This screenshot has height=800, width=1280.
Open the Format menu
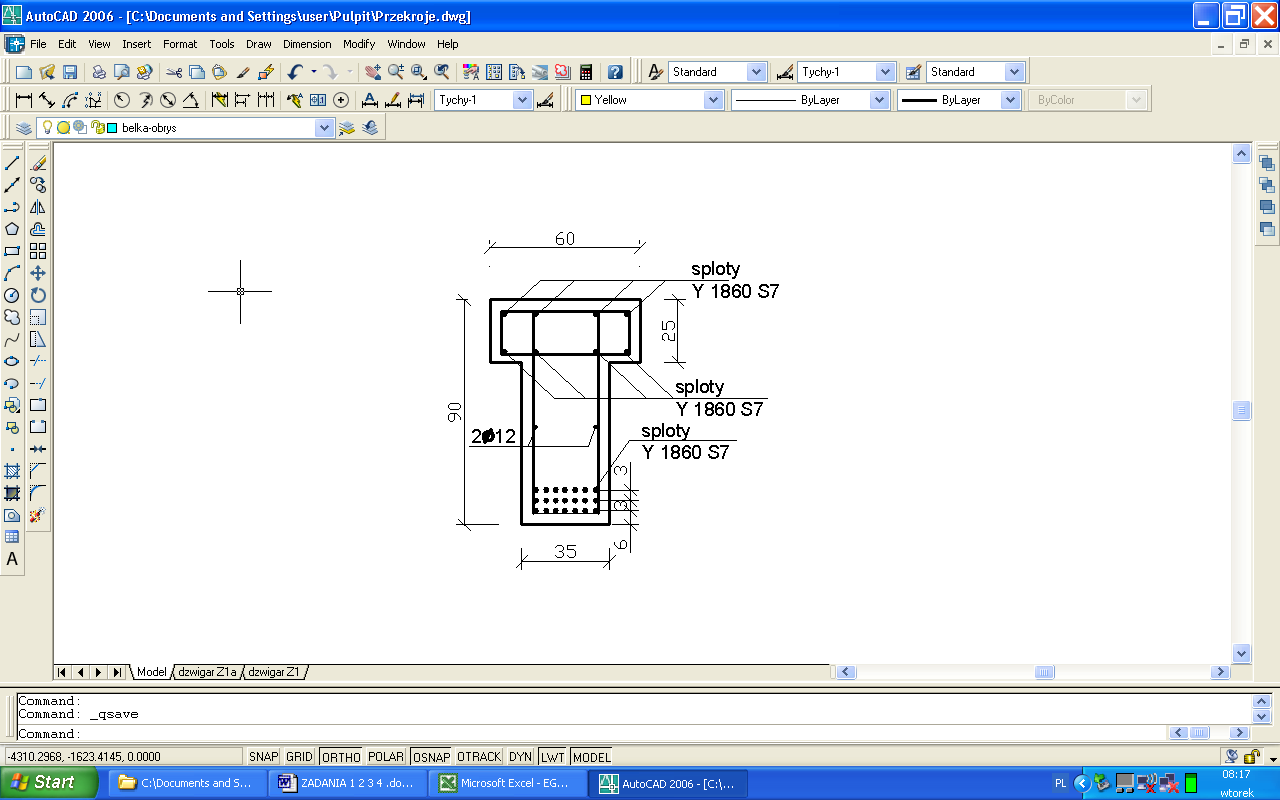(180, 44)
